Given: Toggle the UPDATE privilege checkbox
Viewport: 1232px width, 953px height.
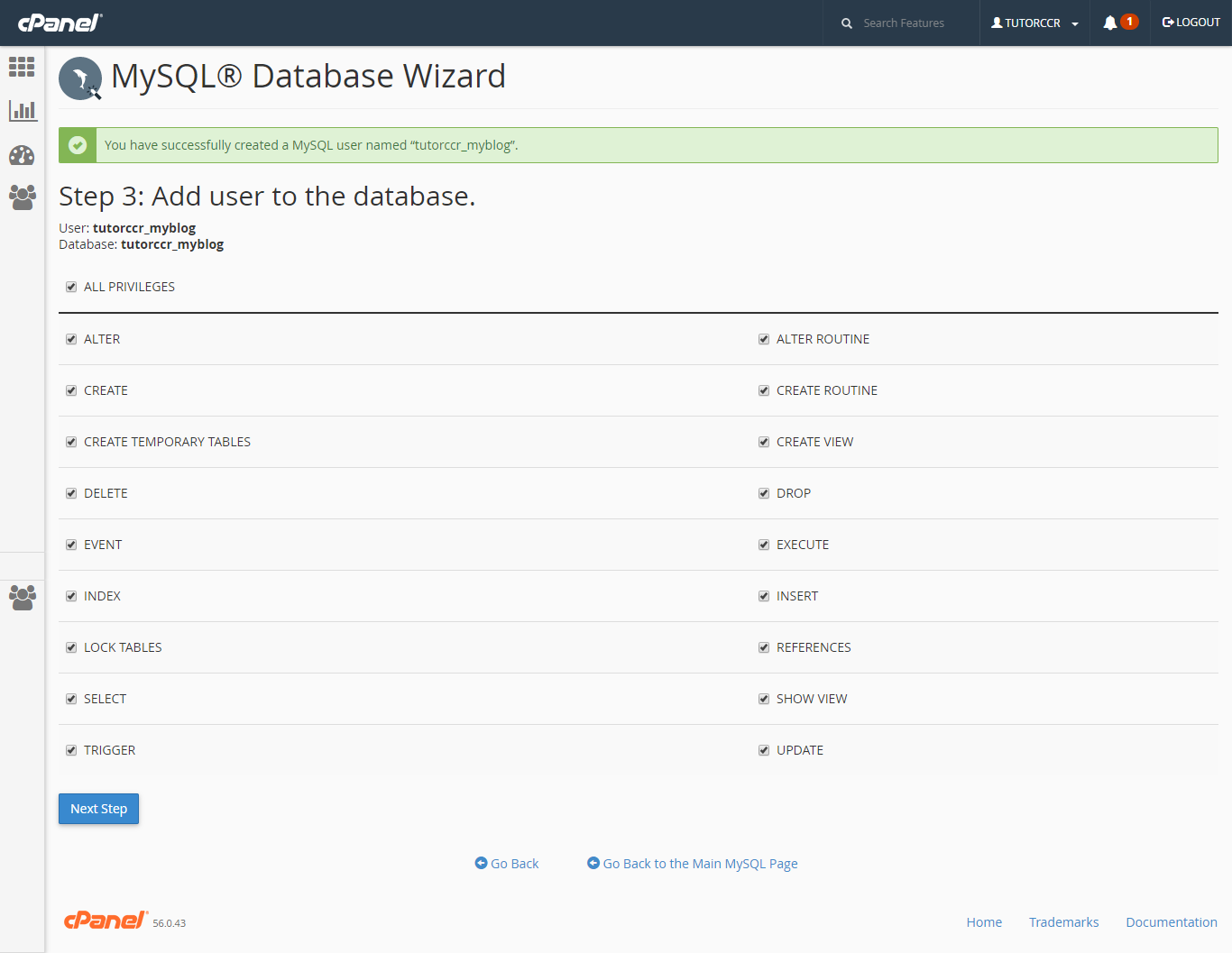Looking at the screenshot, I should (764, 750).
